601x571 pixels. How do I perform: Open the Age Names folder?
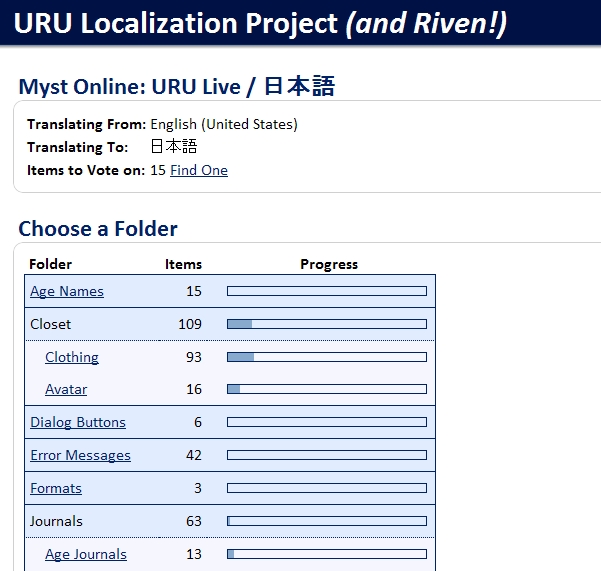pyautogui.click(x=67, y=291)
